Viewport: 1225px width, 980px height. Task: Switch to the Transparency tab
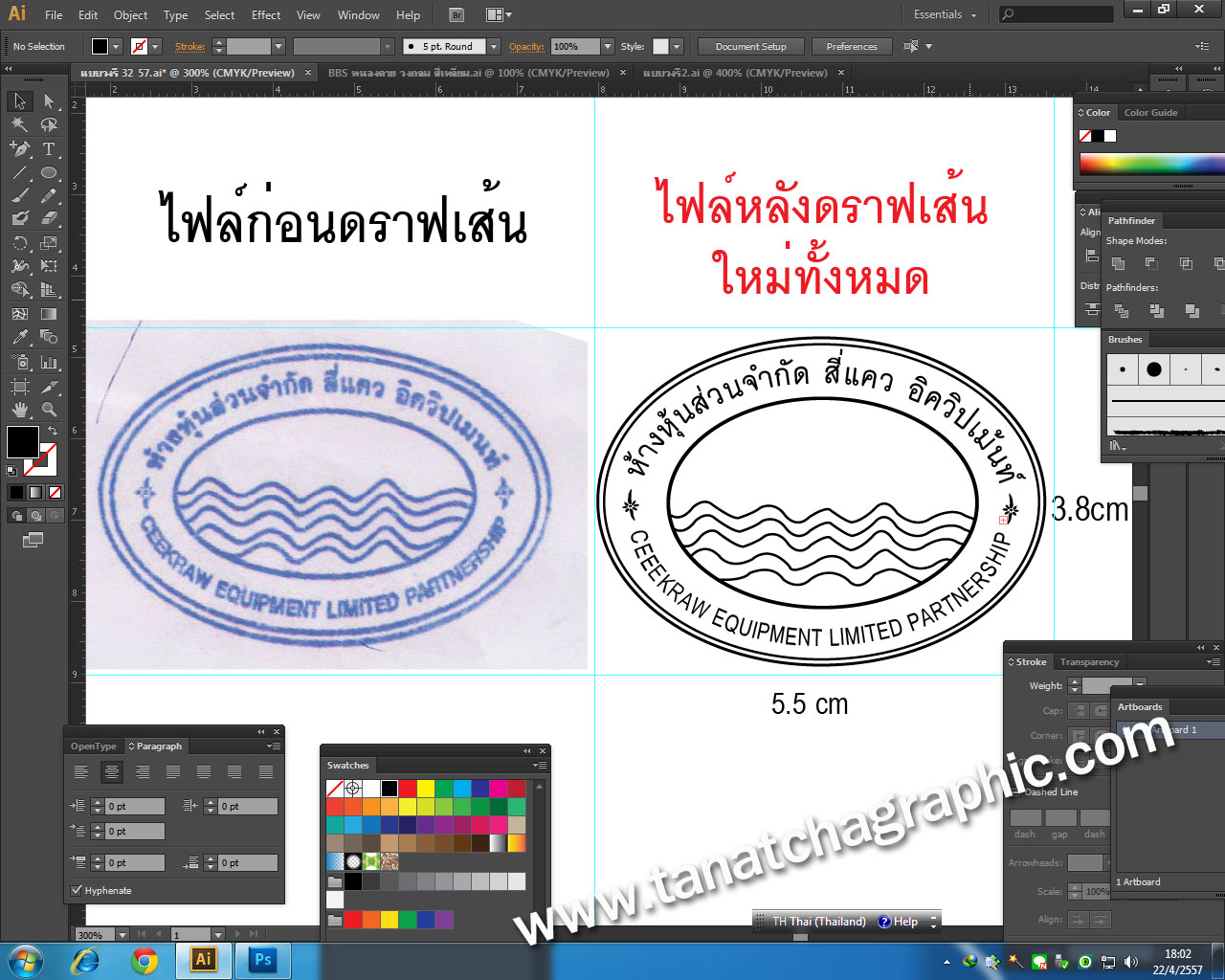[1089, 662]
